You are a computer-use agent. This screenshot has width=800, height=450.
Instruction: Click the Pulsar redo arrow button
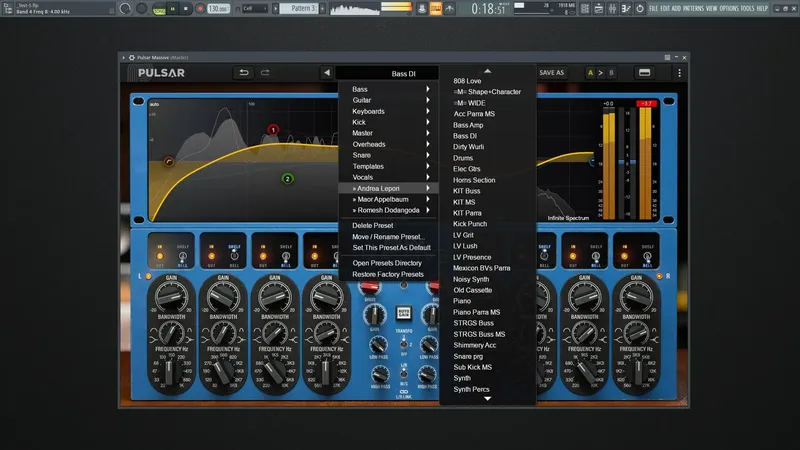click(265, 73)
